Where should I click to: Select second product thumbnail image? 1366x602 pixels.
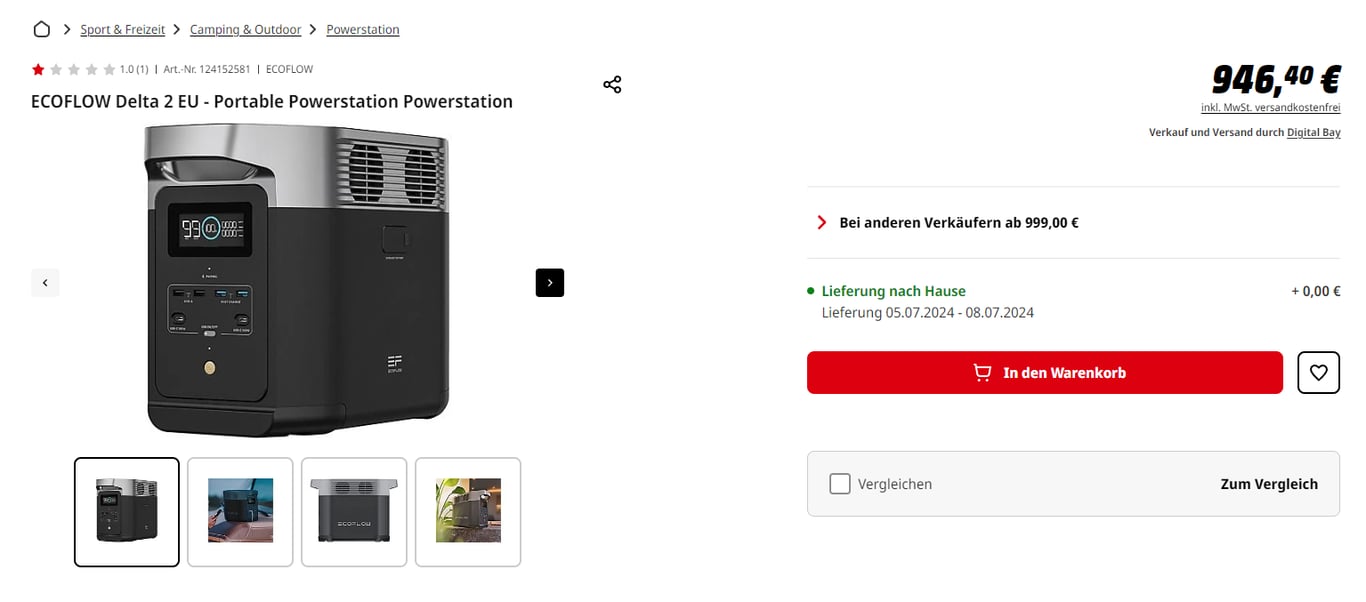240,511
